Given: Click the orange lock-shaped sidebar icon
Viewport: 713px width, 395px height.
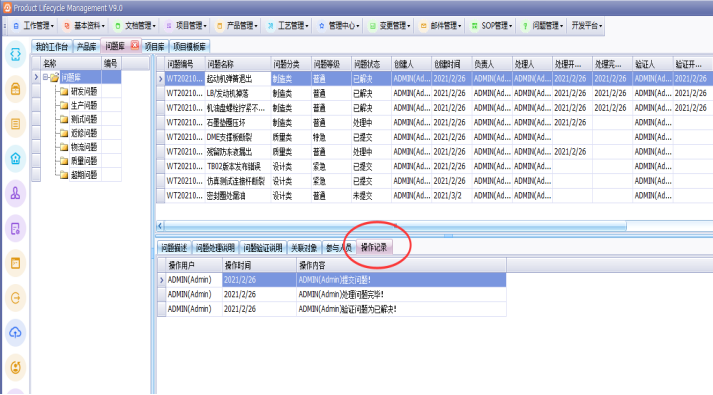Looking at the screenshot, I should click(x=15, y=89).
